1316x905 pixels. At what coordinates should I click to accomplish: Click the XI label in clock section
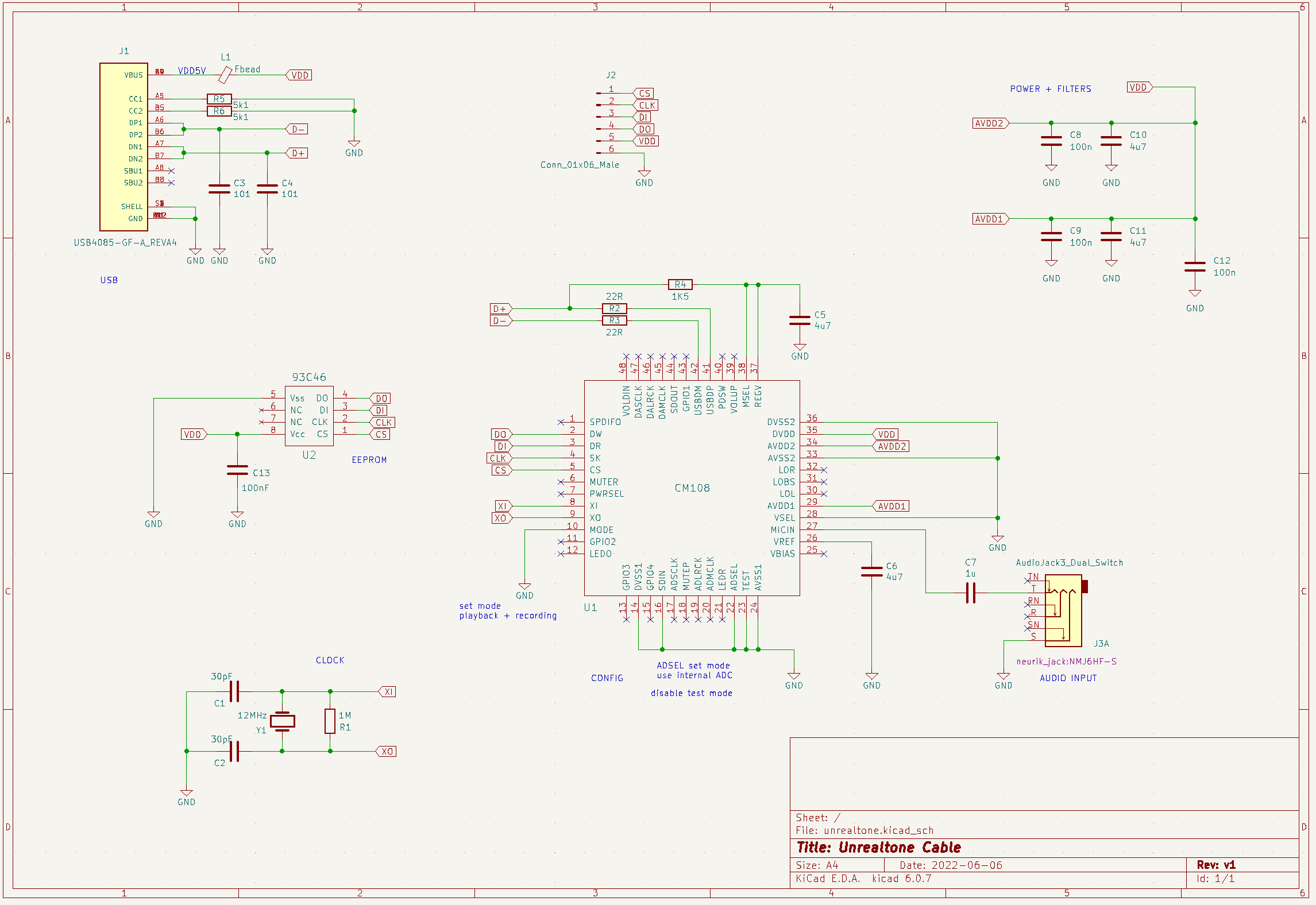point(388,691)
